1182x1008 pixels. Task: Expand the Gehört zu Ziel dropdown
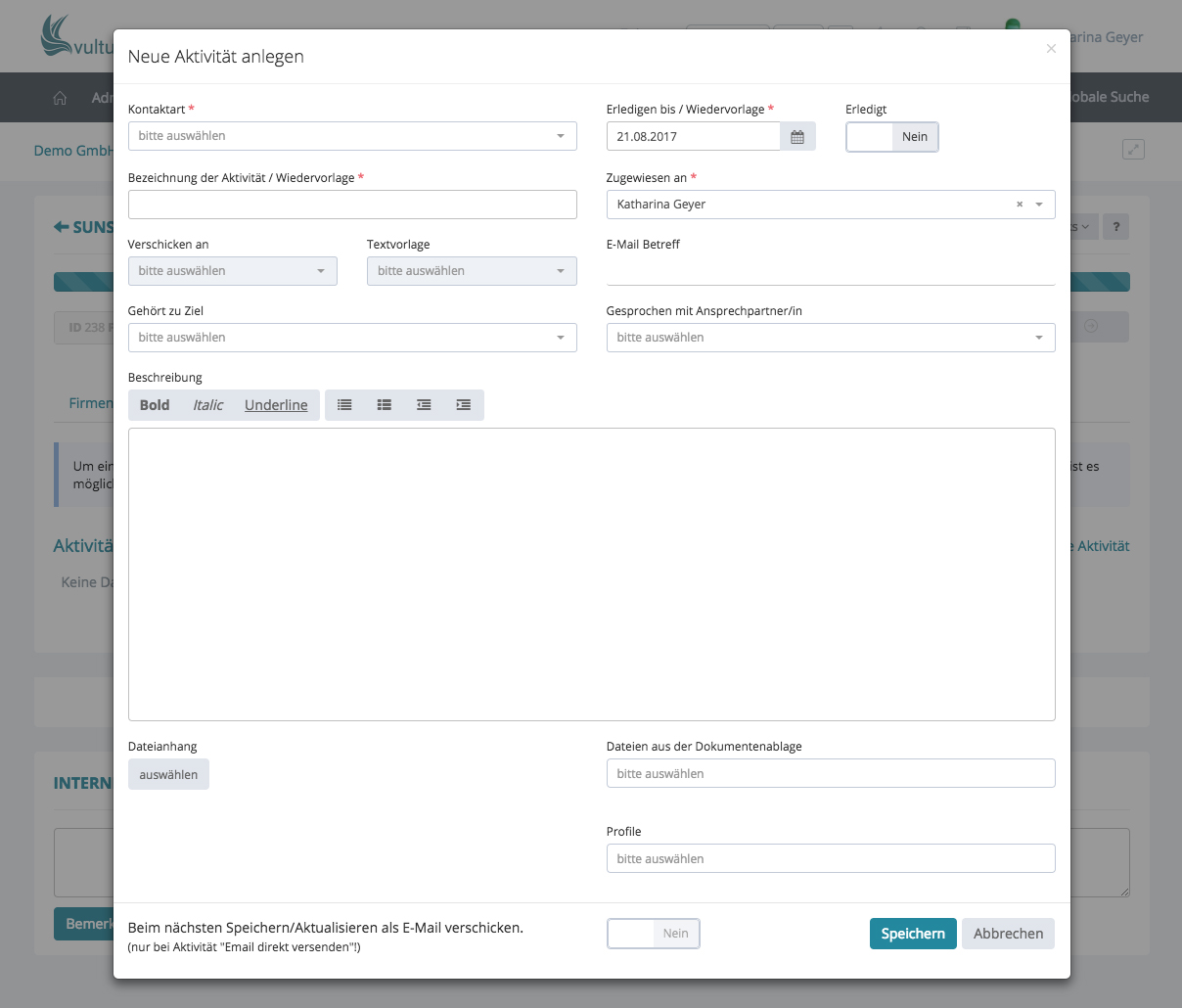(352, 338)
